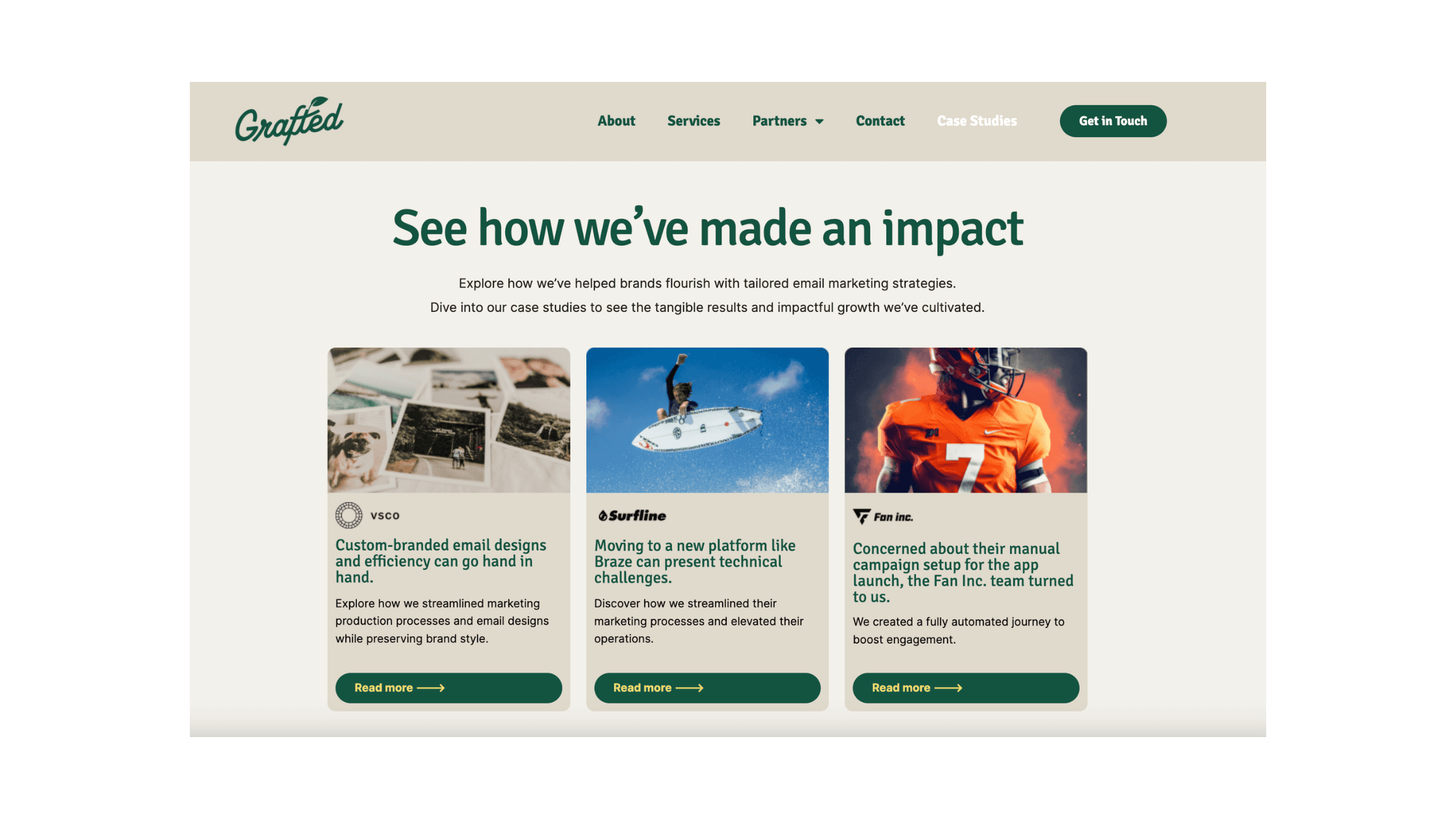Toggle the About navigation link
The height and width of the screenshot is (819, 1456).
(x=616, y=120)
